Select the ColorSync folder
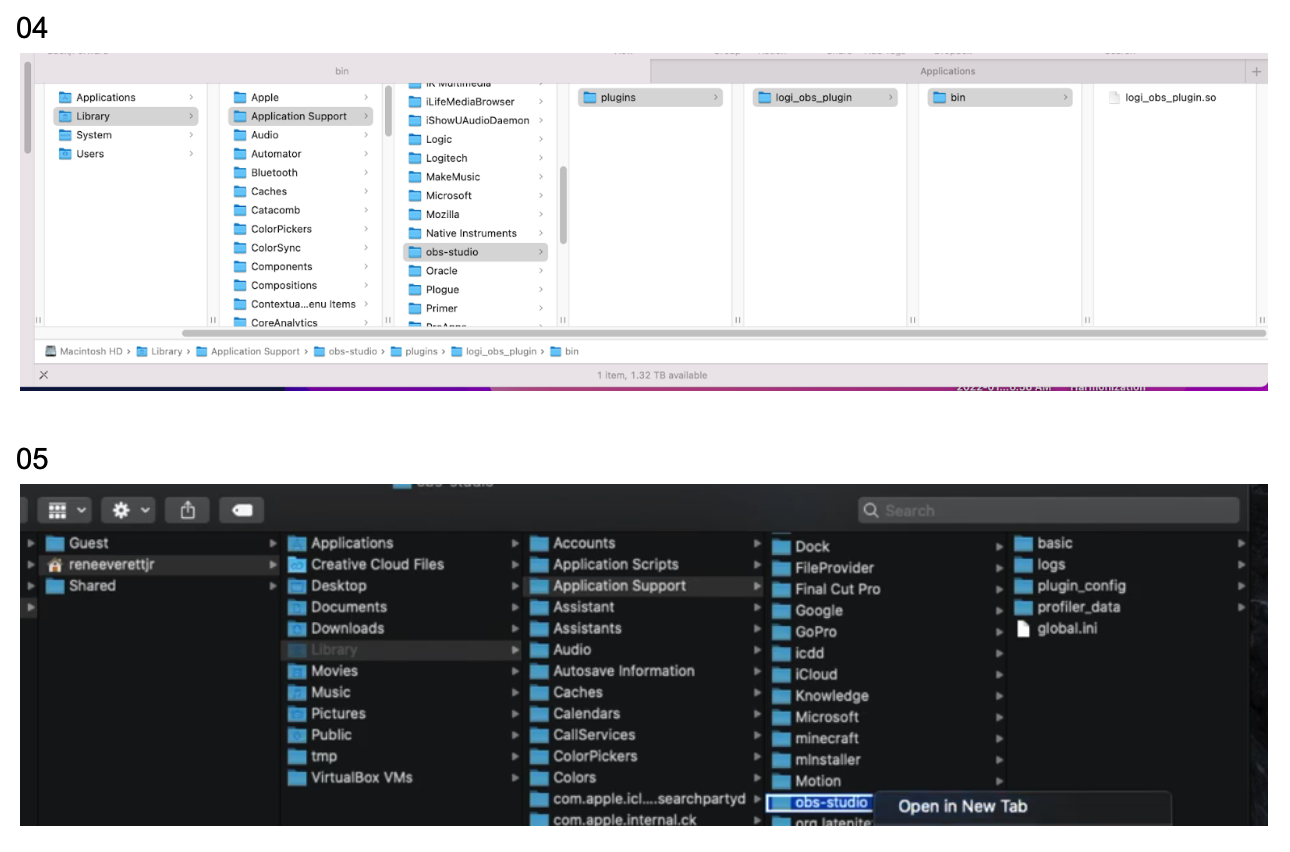This screenshot has width=1290, height=852. click(300, 248)
